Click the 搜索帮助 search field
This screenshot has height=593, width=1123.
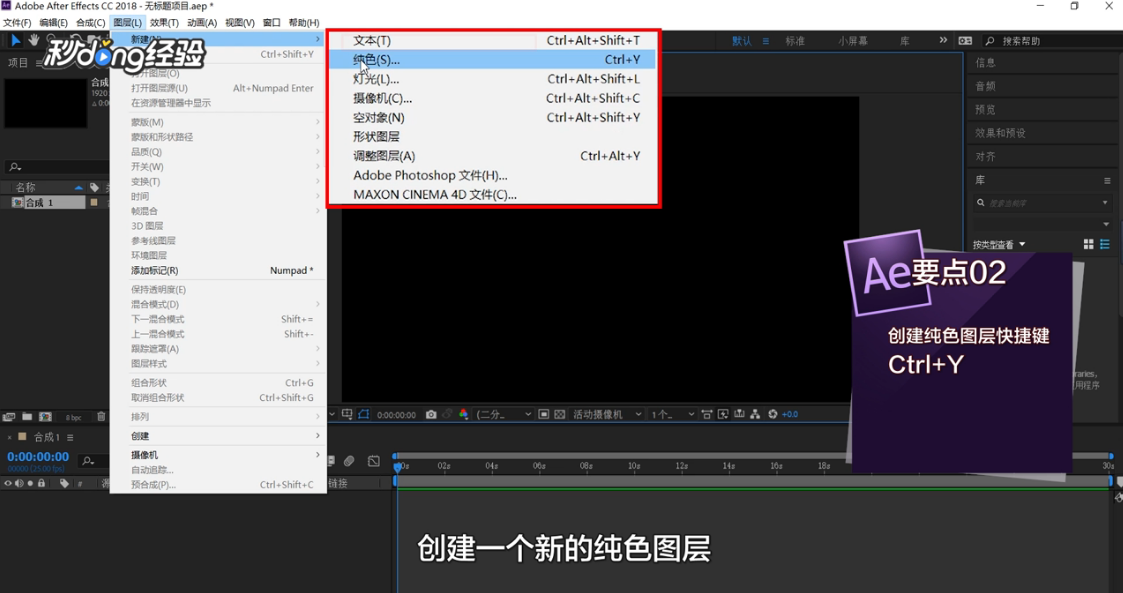(1049, 41)
